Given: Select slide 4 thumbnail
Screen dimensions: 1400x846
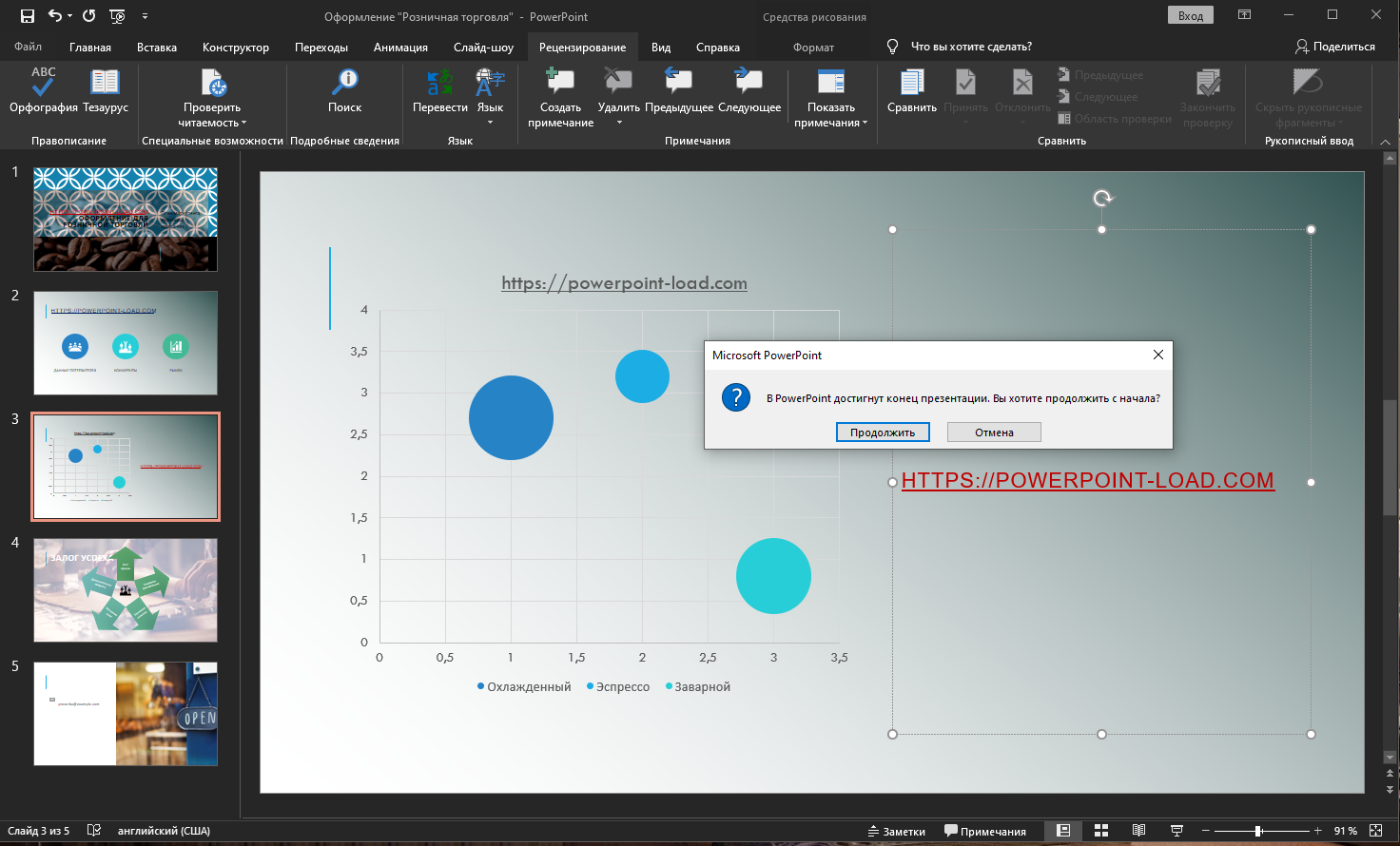Looking at the screenshot, I should [x=126, y=590].
